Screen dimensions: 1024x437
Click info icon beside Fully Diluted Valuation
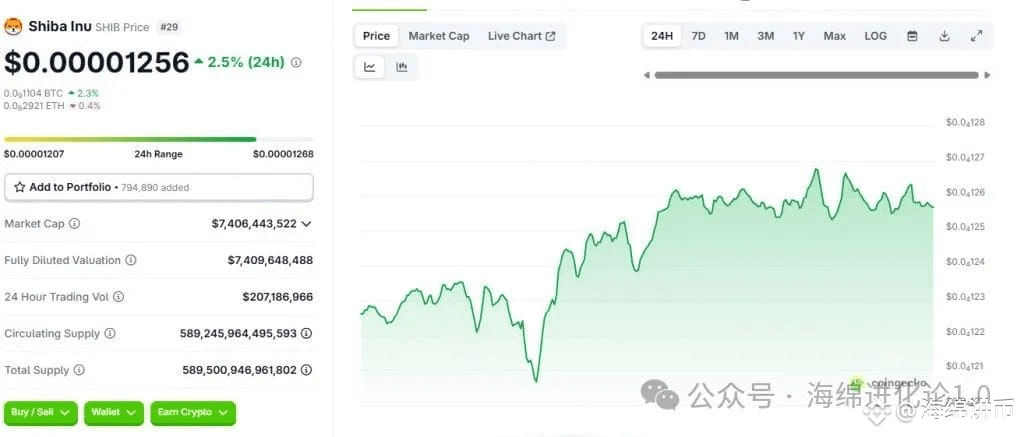click(131, 260)
